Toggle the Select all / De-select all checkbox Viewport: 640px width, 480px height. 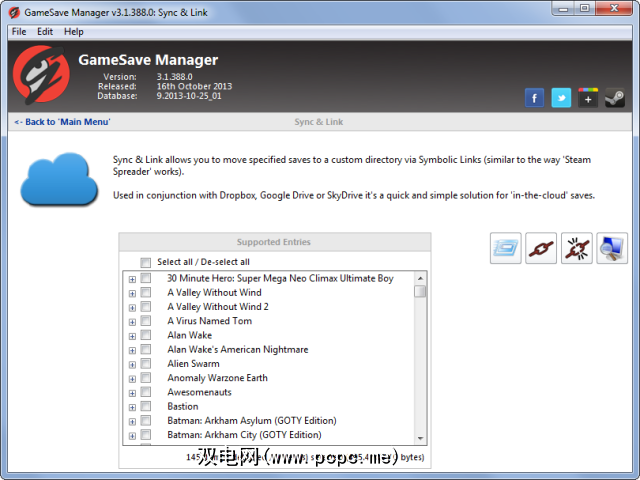[146, 262]
